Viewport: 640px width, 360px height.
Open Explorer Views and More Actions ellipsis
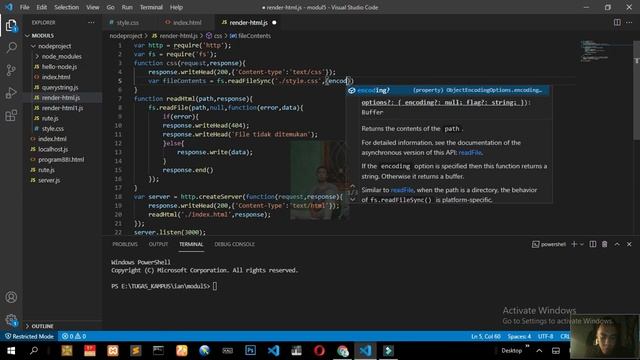(91, 22)
